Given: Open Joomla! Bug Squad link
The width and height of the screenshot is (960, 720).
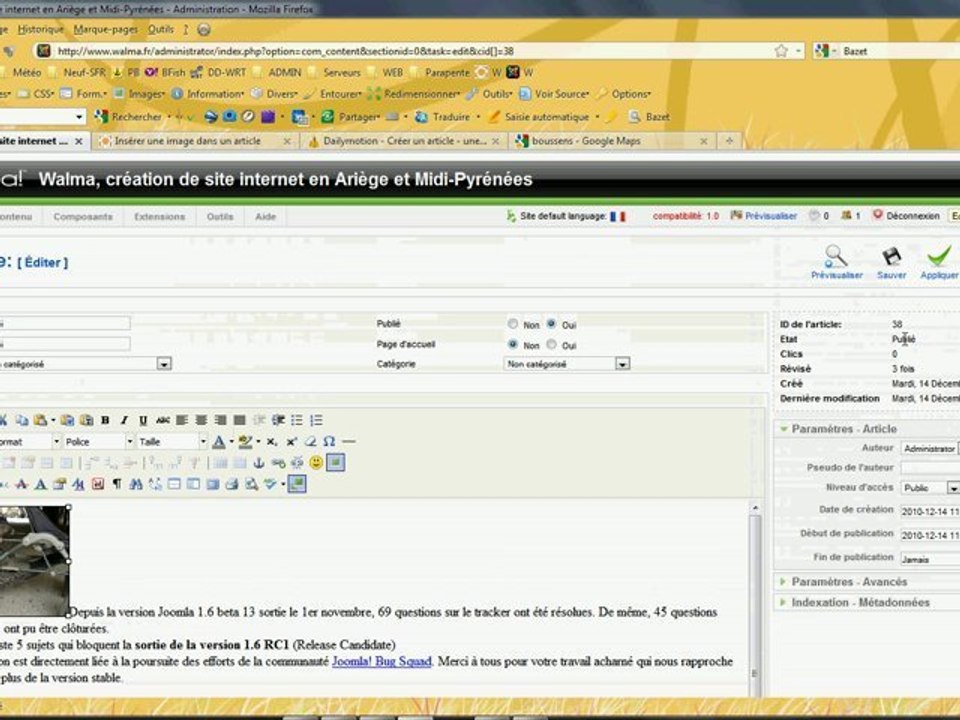Looking at the screenshot, I should pyautogui.click(x=381, y=661).
